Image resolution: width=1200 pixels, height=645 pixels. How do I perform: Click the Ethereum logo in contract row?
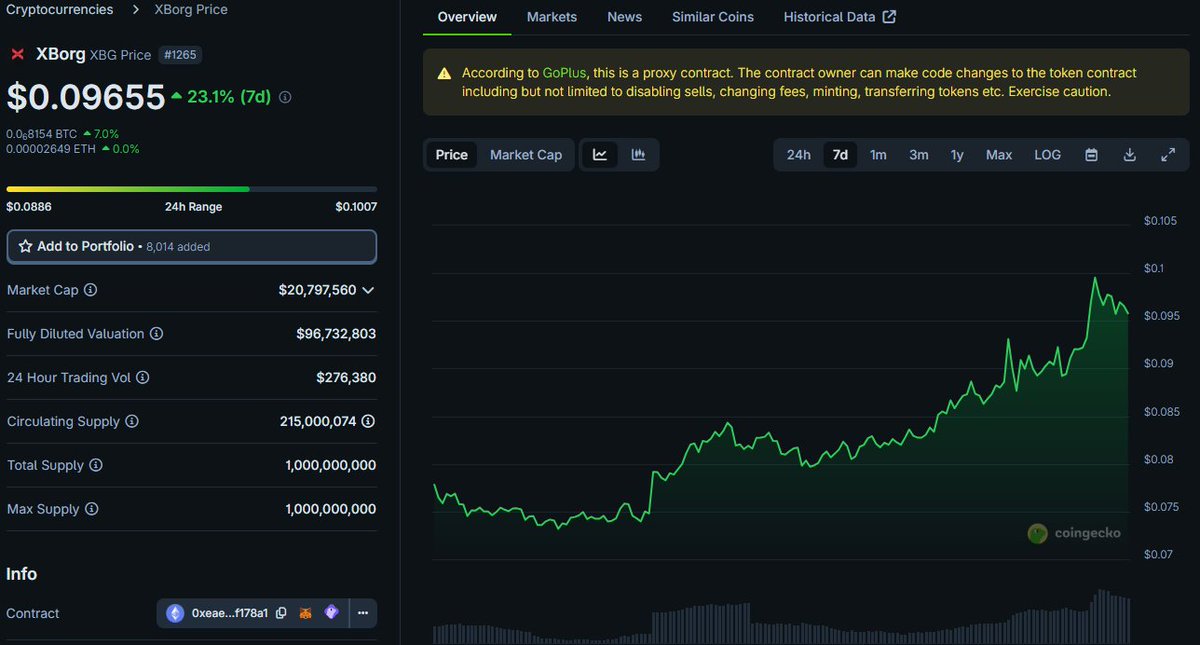pyautogui.click(x=175, y=613)
